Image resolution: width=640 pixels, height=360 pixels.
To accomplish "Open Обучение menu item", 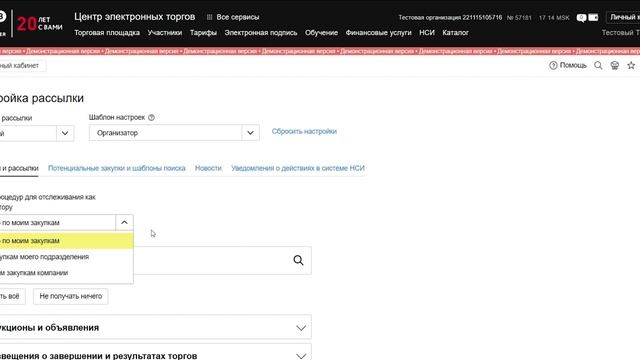I will click(x=321, y=33).
